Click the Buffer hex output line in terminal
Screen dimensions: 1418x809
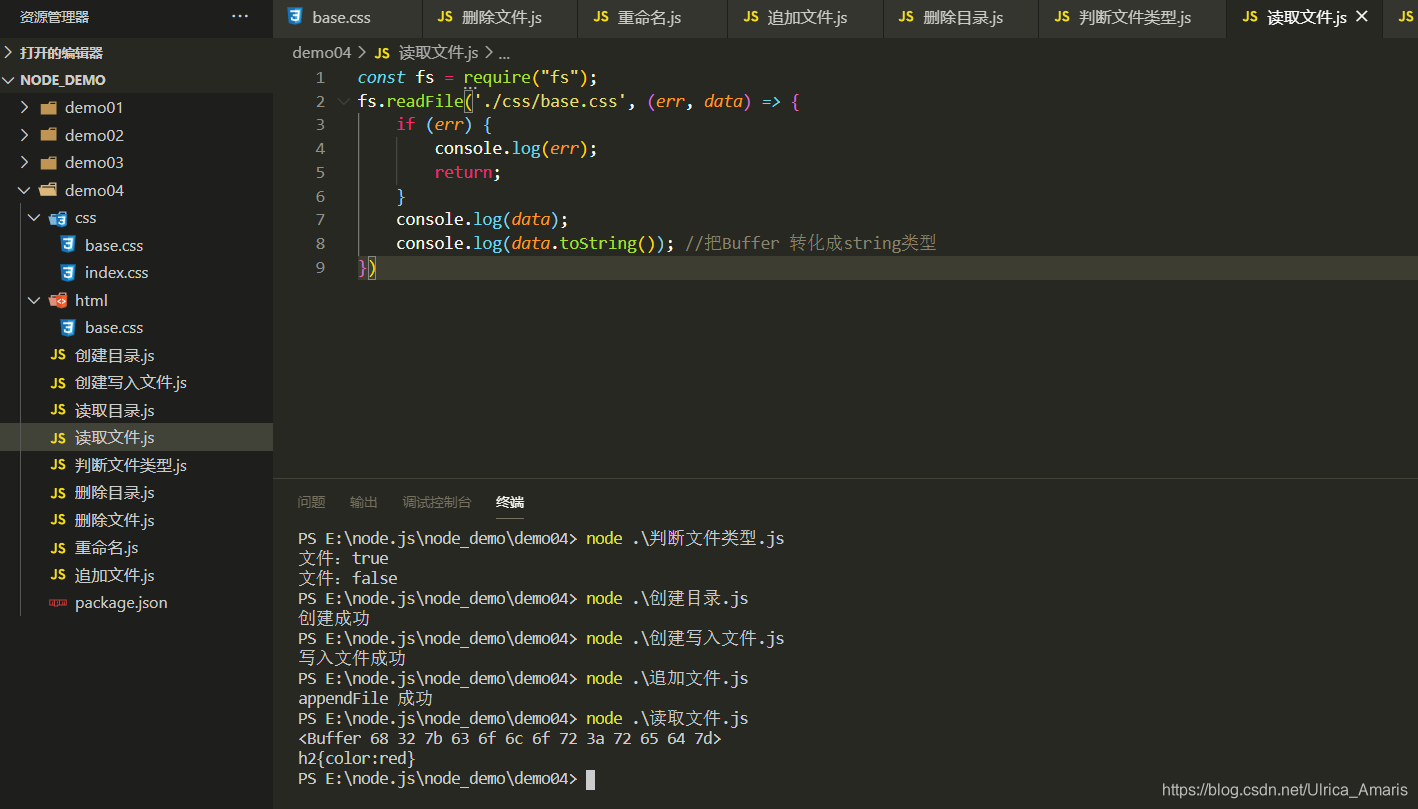(510, 738)
